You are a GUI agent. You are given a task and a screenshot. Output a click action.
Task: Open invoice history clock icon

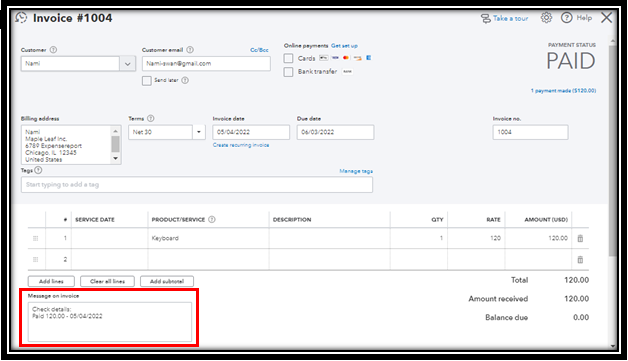[x=21, y=18]
